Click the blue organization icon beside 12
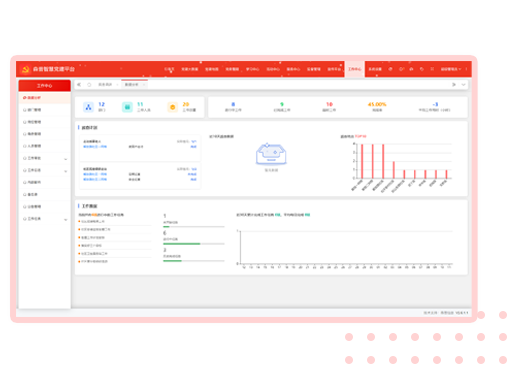Image resolution: width=512 pixels, height=372 pixels. tap(88, 107)
